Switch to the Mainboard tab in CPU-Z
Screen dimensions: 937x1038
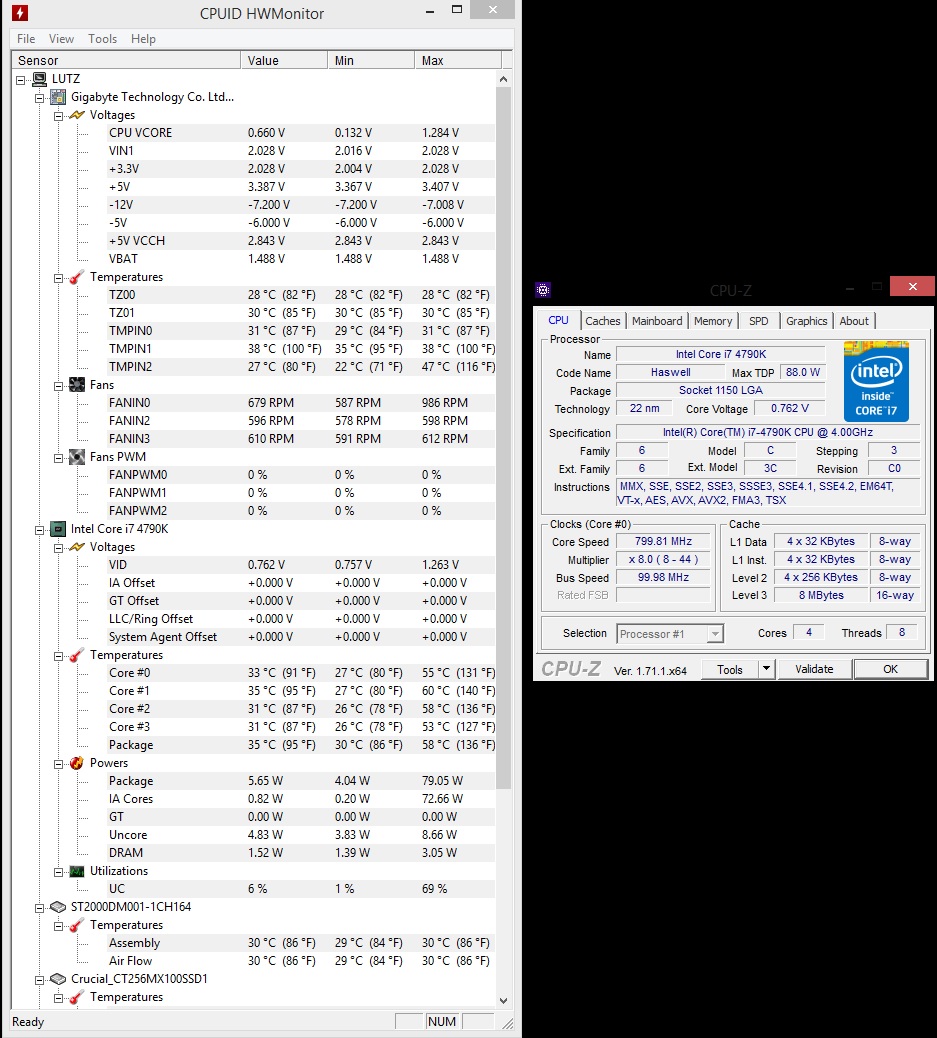pyautogui.click(x=657, y=321)
